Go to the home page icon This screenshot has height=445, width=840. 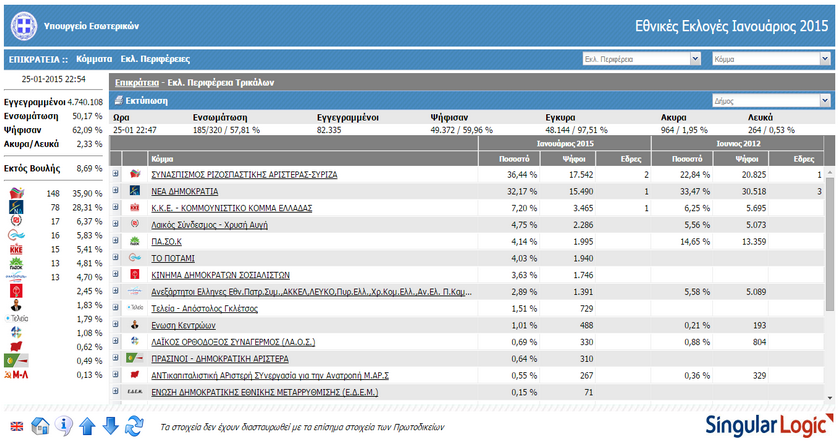[x=40, y=426]
